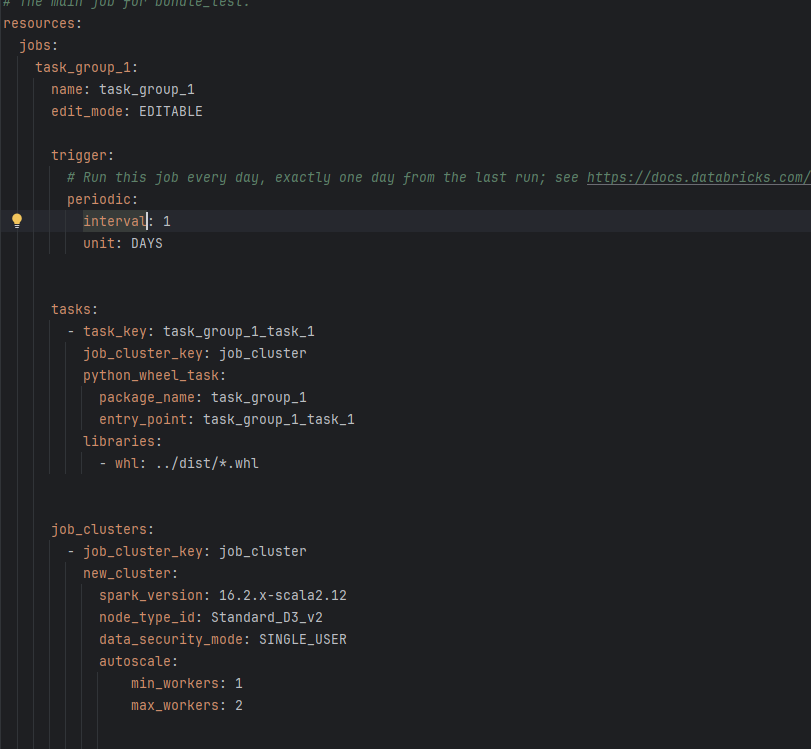Click the periodic key
Image resolution: width=811 pixels, height=749 pixels.
[x=96, y=199]
